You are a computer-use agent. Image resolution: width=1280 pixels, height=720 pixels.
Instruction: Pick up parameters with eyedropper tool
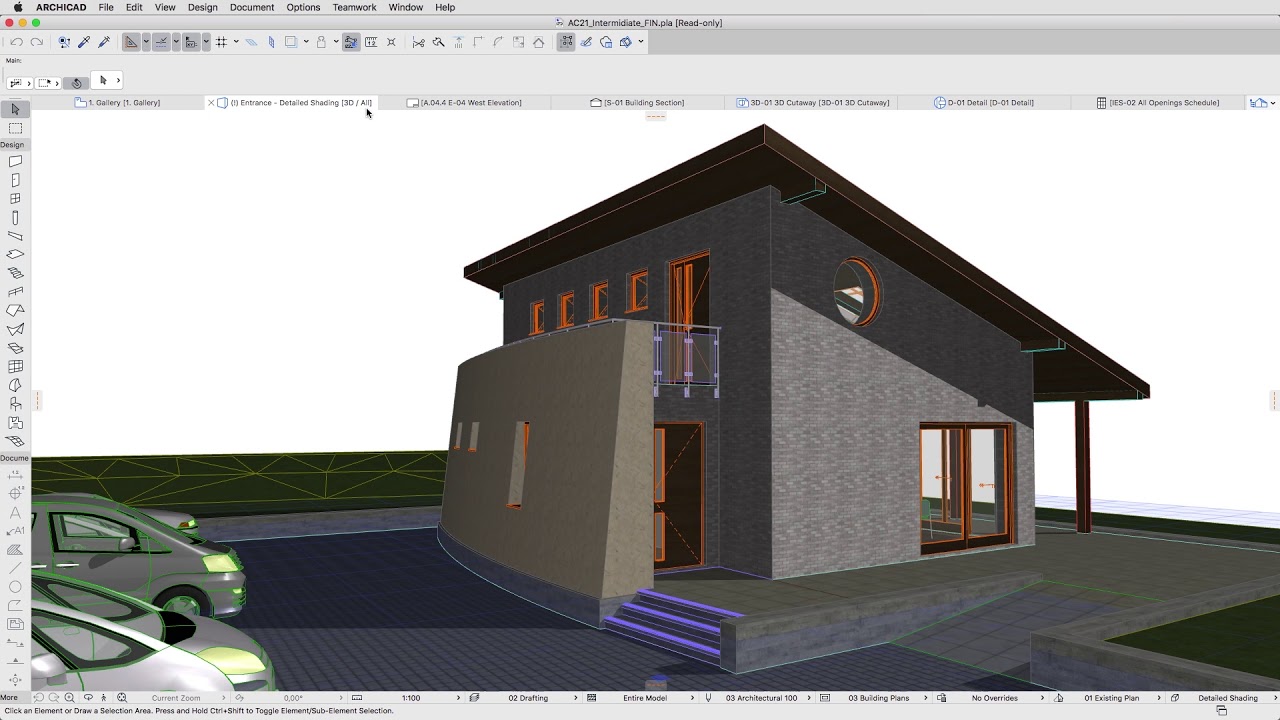tap(84, 42)
